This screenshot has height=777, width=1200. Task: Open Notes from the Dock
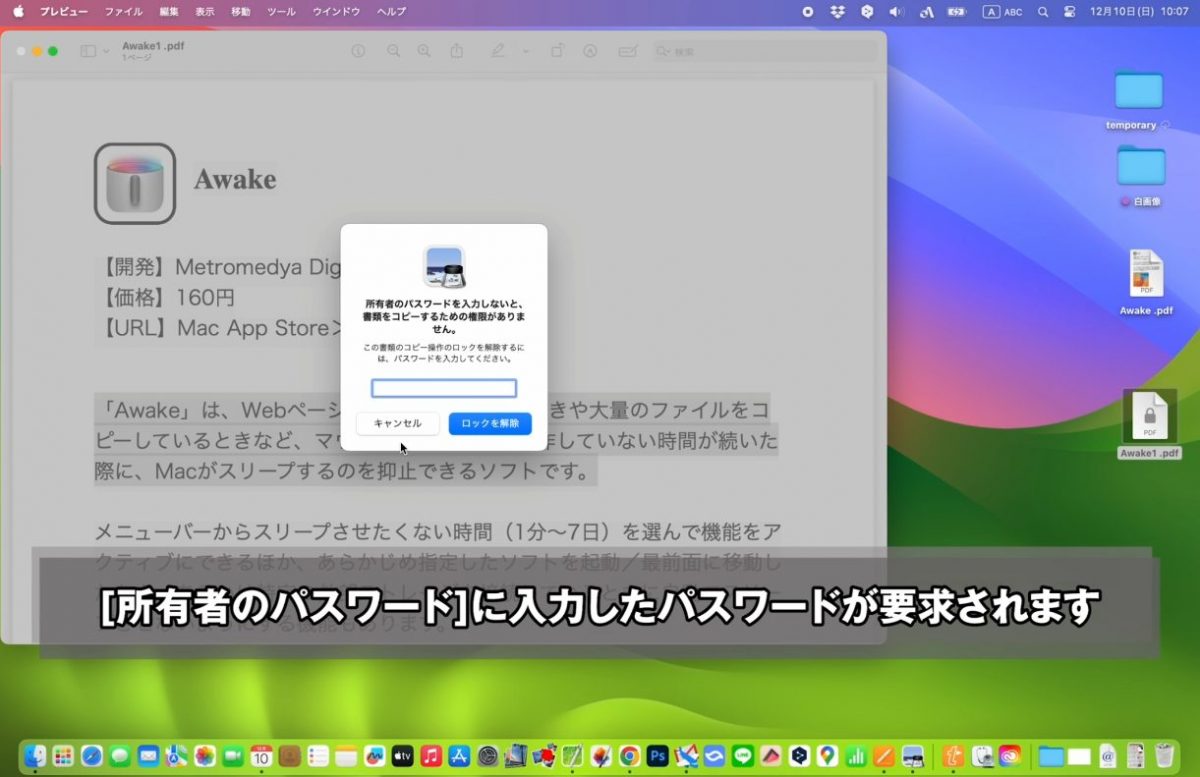[346, 755]
